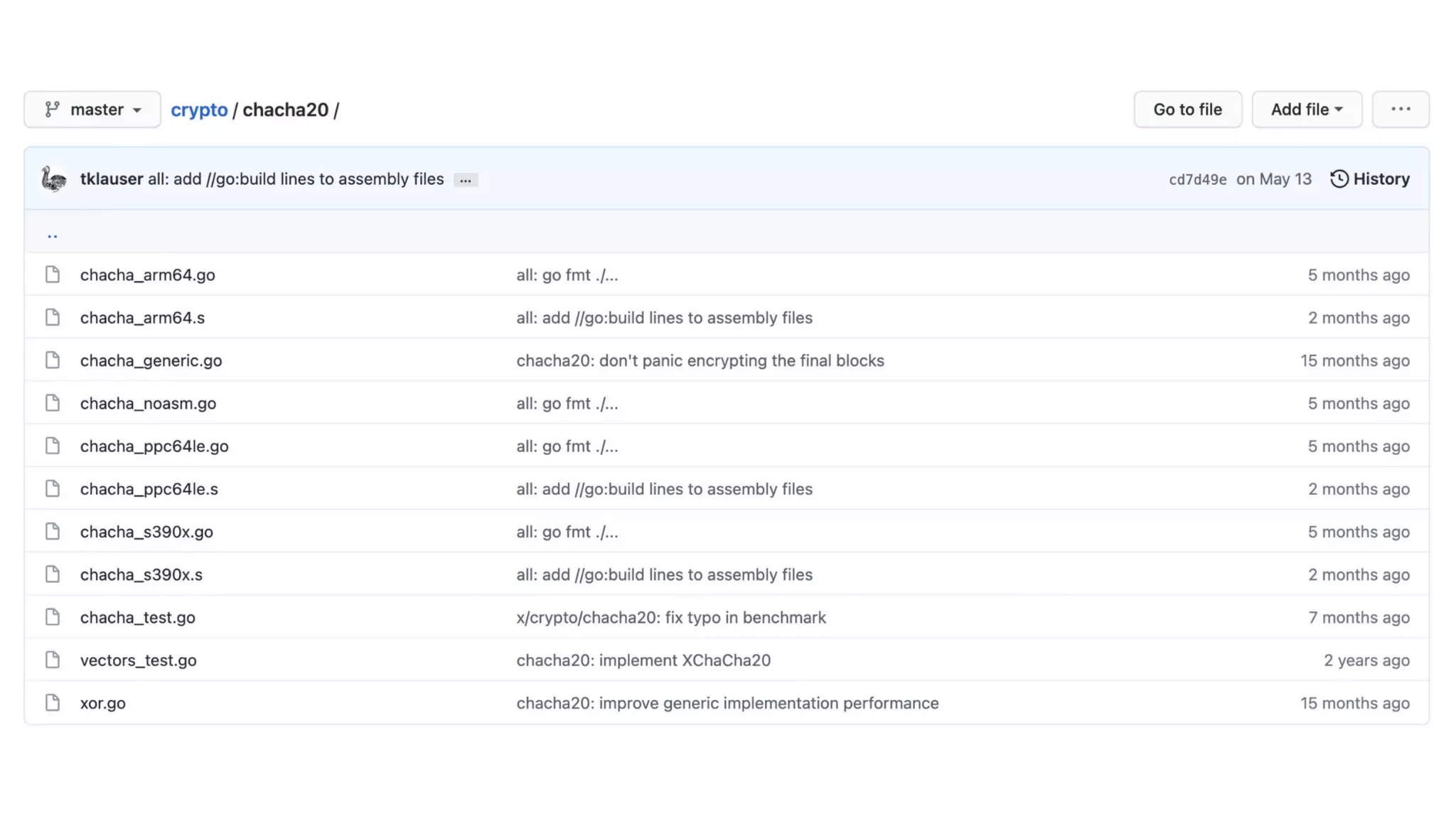The image size is (1456, 819).
Task: Open History via the clock icon
Action: tap(1339, 179)
